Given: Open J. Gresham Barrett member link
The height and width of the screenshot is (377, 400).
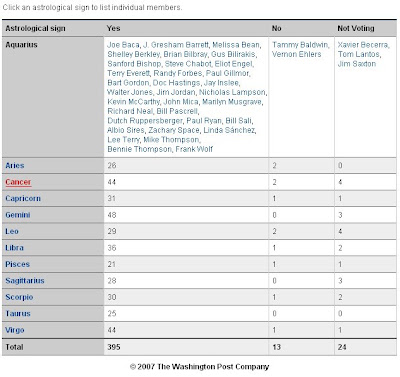Looking at the screenshot, I should tap(176, 45).
